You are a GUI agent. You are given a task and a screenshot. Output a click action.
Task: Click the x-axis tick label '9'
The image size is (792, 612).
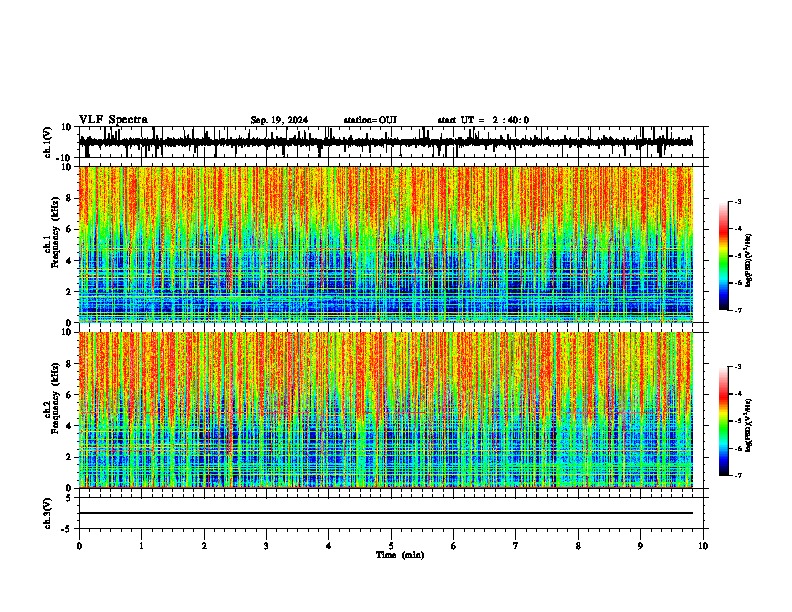640,545
